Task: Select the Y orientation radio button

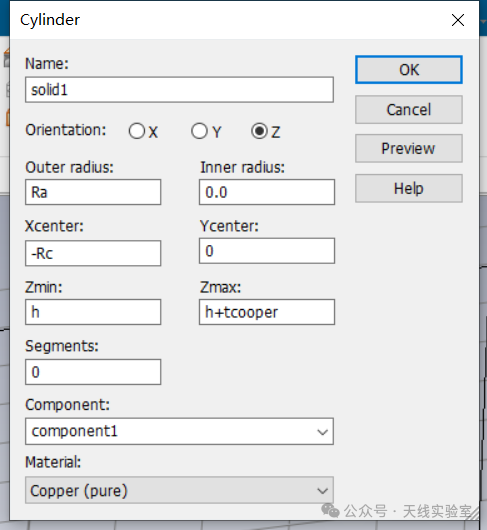Action: click(199, 131)
